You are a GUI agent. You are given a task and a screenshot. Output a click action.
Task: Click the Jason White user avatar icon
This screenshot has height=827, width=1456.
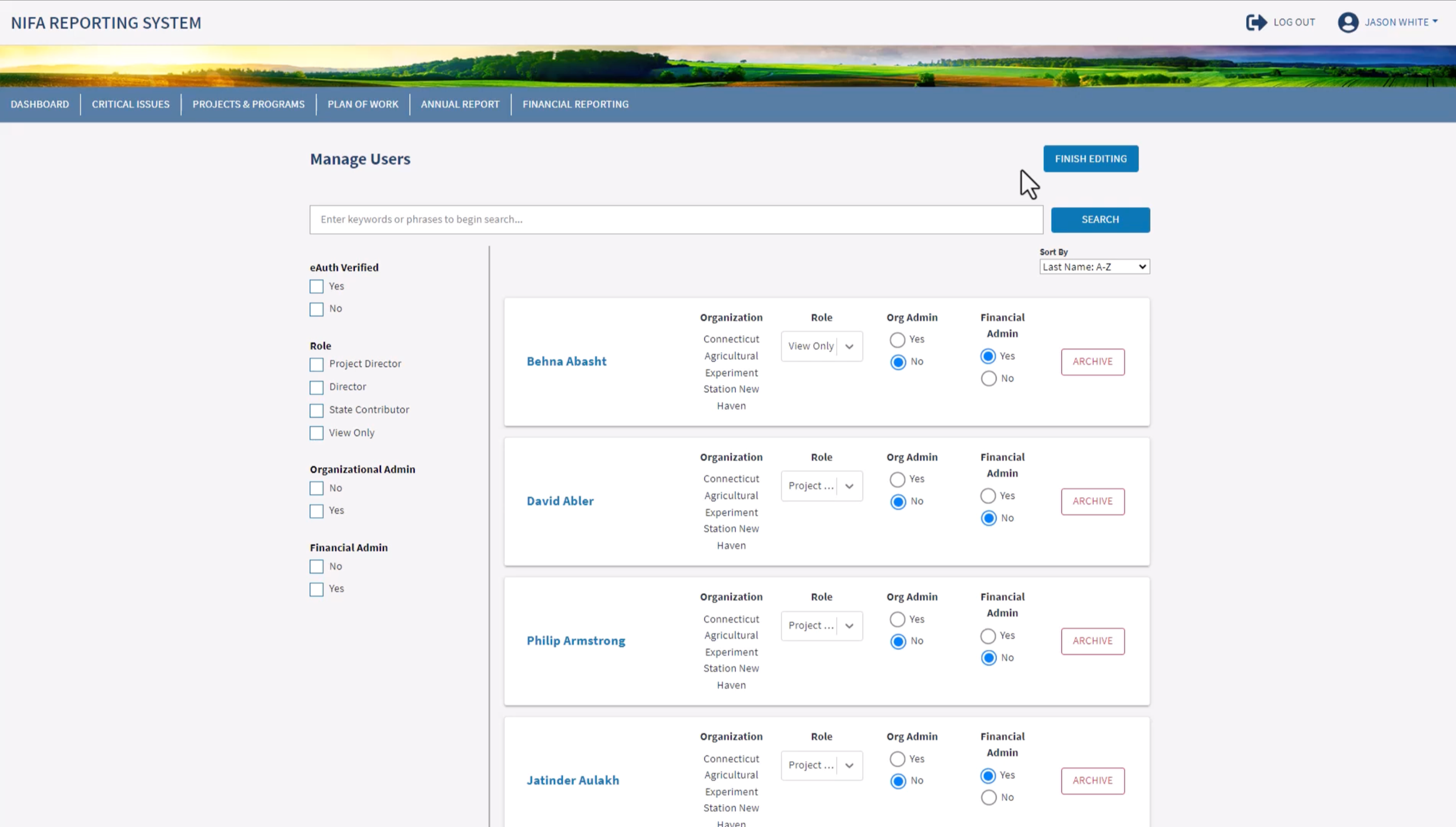pos(1347,22)
